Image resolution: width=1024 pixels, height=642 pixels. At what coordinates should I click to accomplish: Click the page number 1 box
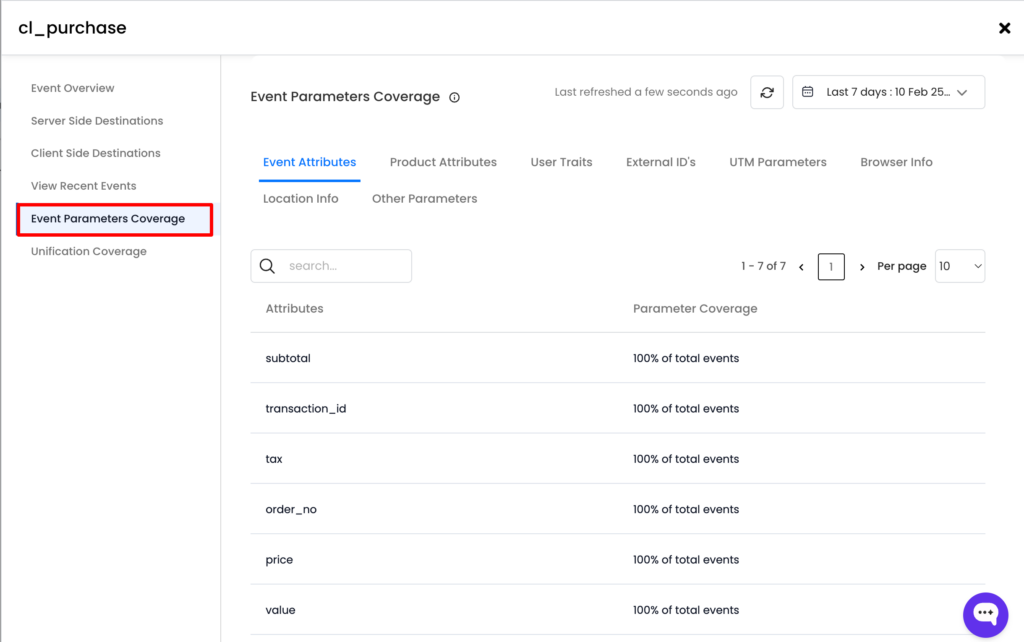pyautogui.click(x=831, y=266)
